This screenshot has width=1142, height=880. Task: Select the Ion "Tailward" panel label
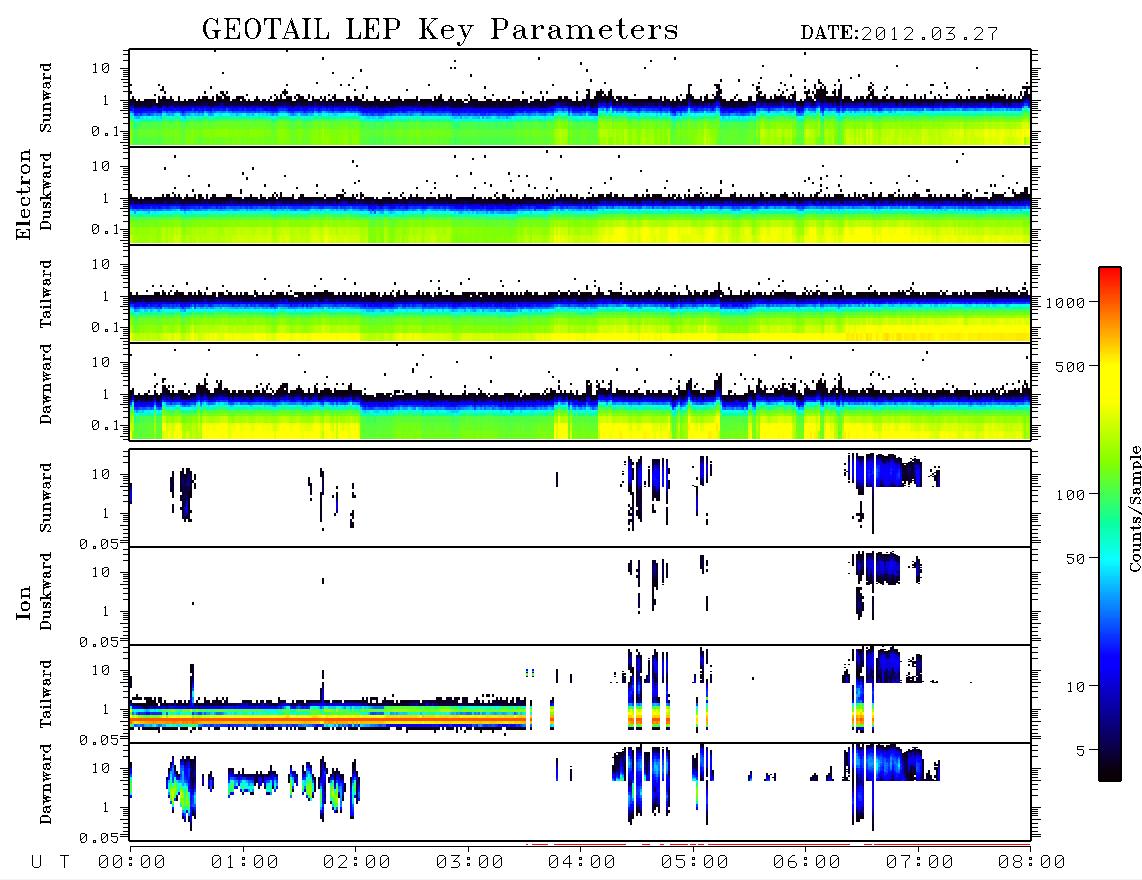(x=46, y=694)
